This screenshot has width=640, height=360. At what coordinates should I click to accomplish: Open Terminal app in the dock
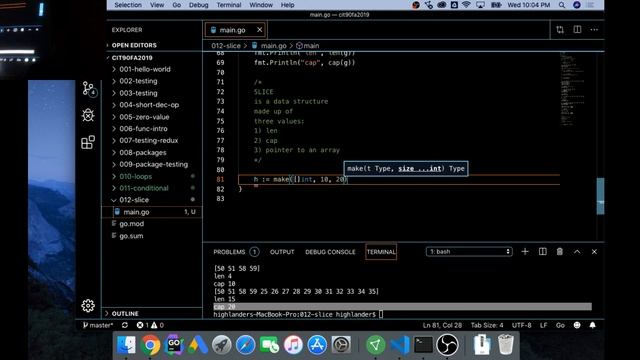pos(423,345)
